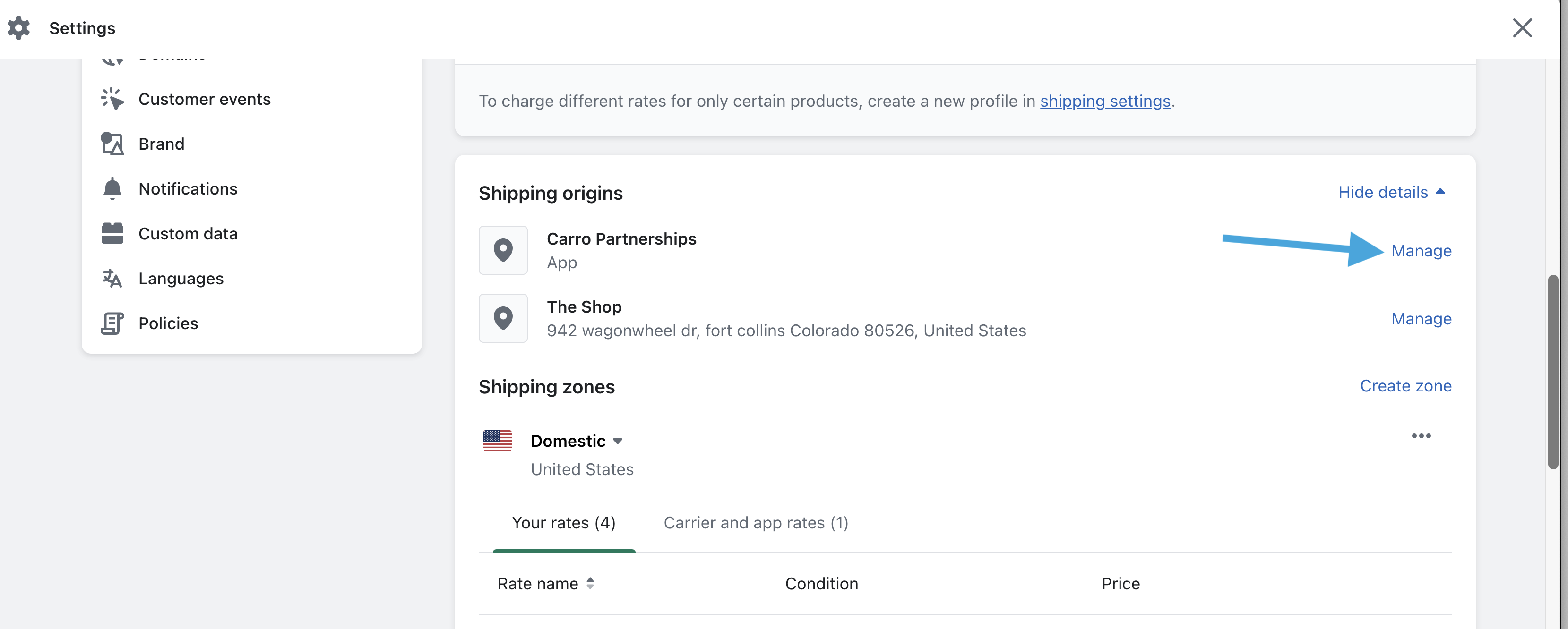The width and height of the screenshot is (1568, 629).
Task: Click the vertical page scrollbar thumb
Action: coord(1553,371)
